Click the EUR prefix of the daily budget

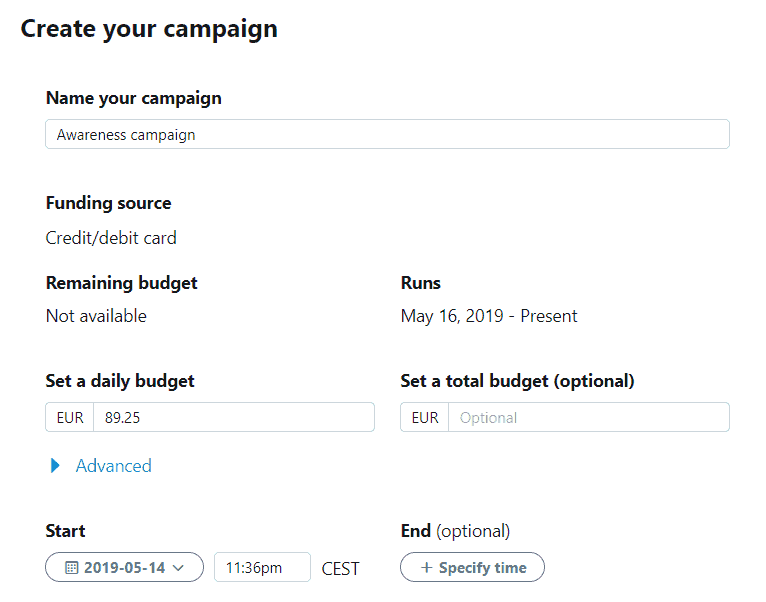[x=70, y=417]
